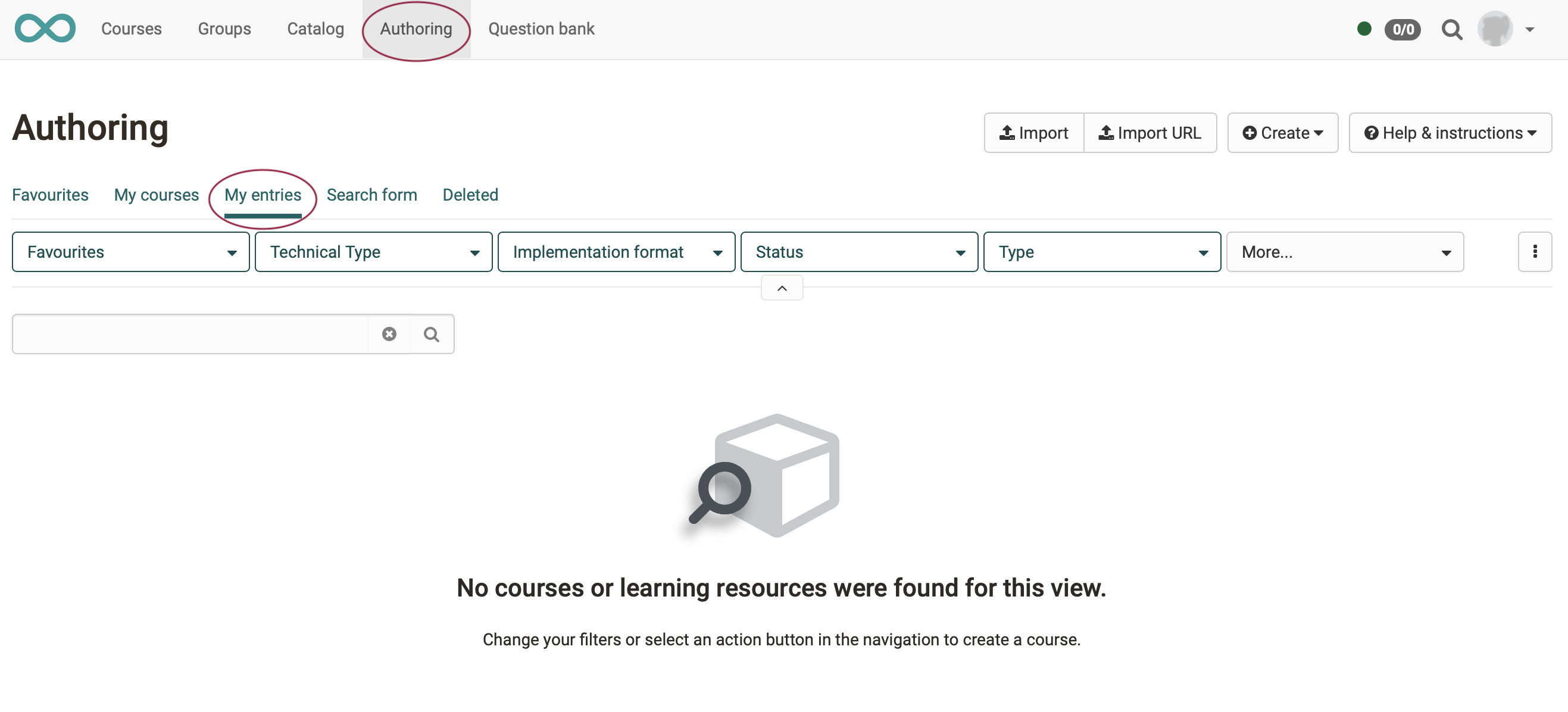Open the 0/0 messages counter badge
The height and width of the screenshot is (712, 1568).
tap(1402, 29)
